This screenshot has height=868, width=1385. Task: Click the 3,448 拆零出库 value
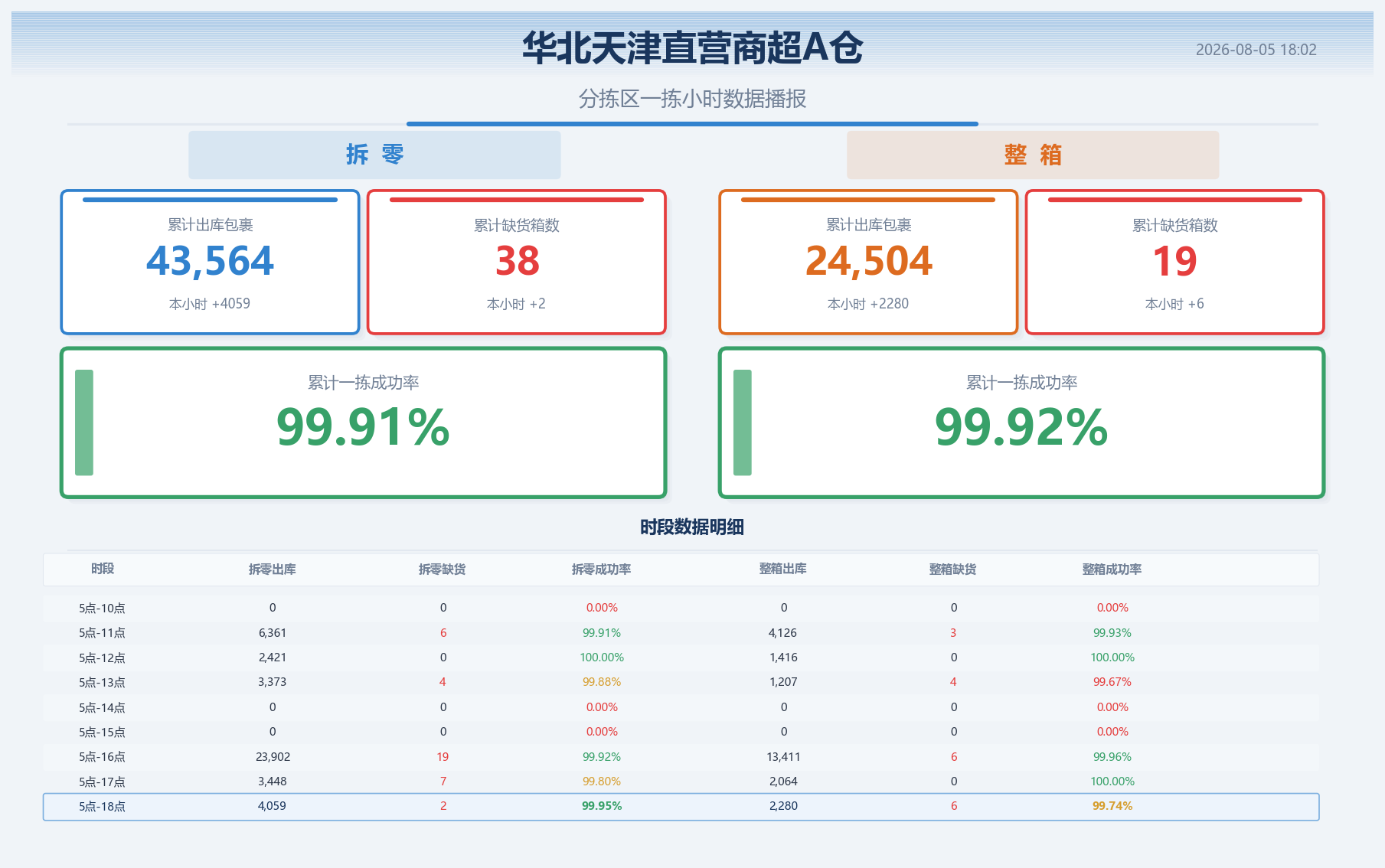pyautogui.click(x=273, y=782)
